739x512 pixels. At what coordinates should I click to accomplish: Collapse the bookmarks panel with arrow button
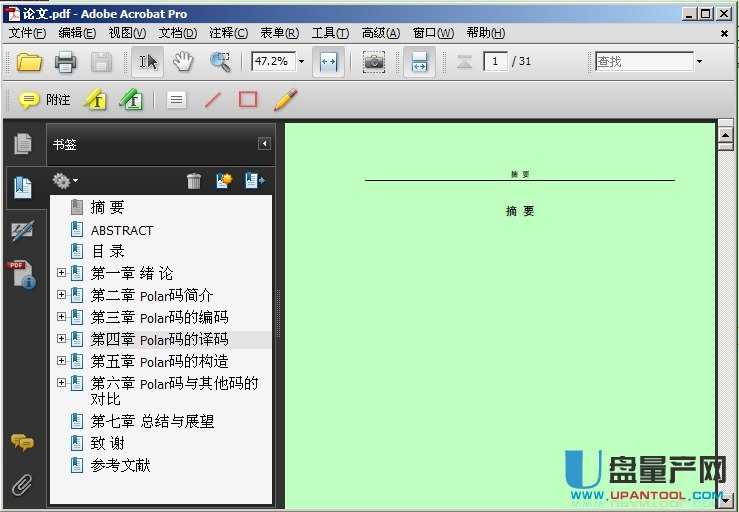[x=264, y=144]
